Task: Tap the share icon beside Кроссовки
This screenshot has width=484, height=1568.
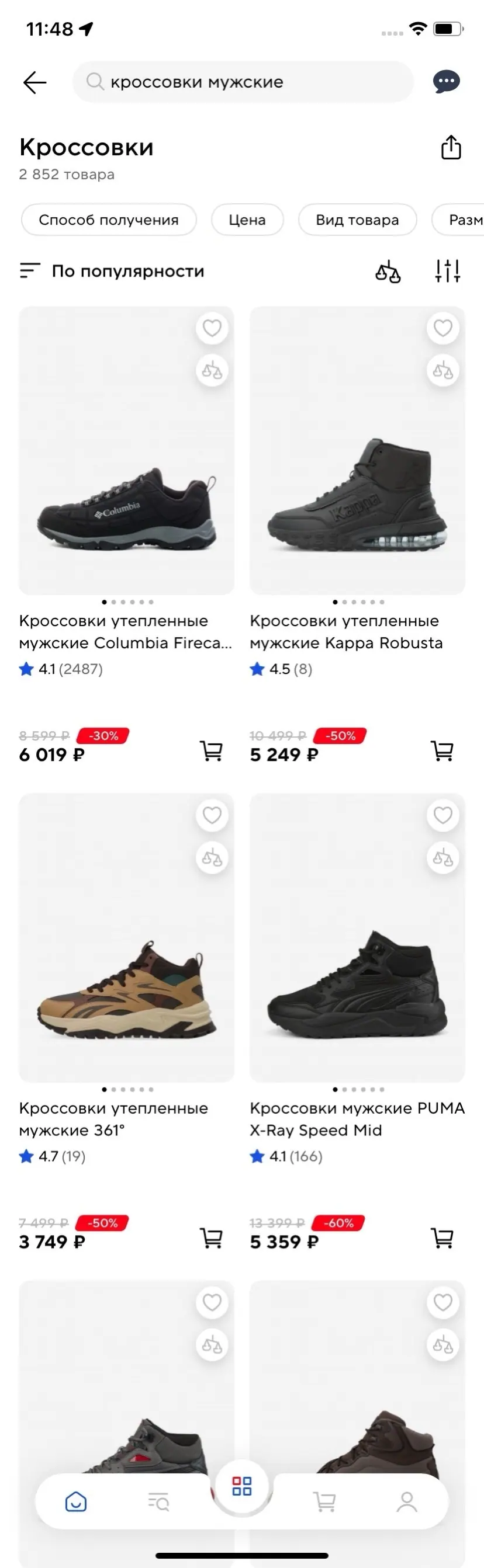Action: tap(451, 147)
